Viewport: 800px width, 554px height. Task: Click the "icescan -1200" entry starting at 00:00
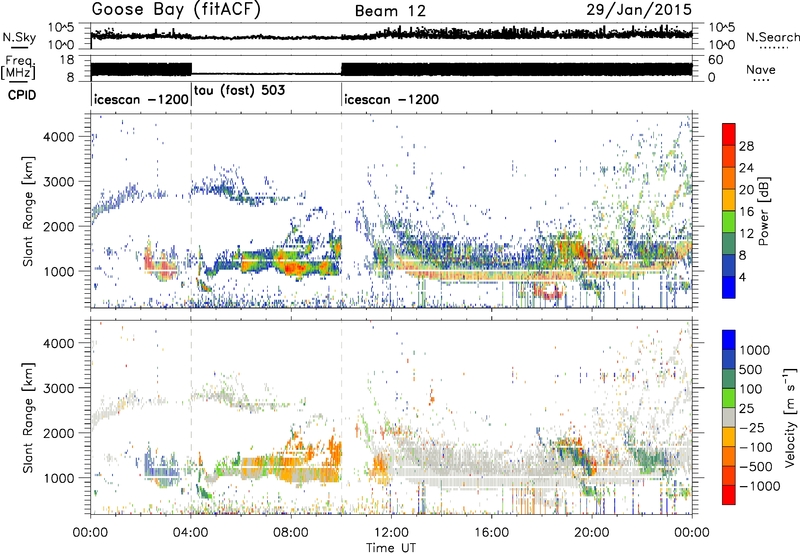click(x=141, y=99)
